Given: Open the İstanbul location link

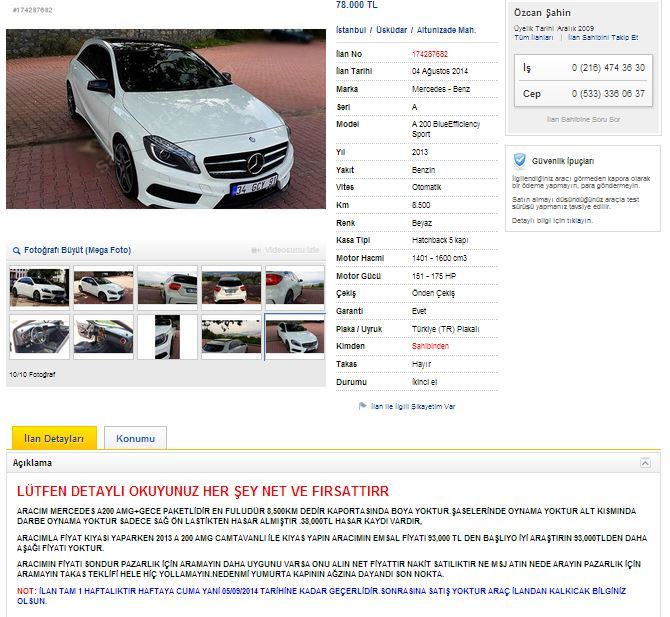Looking at the screenshot, I should point(351,30).
